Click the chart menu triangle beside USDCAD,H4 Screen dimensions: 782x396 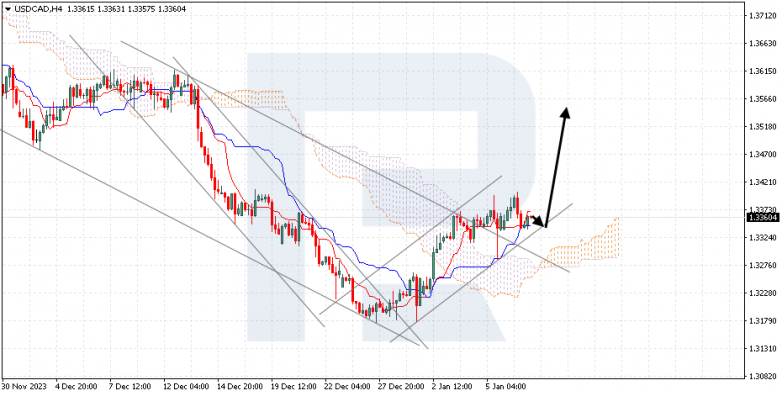click(x=7, y=9)
